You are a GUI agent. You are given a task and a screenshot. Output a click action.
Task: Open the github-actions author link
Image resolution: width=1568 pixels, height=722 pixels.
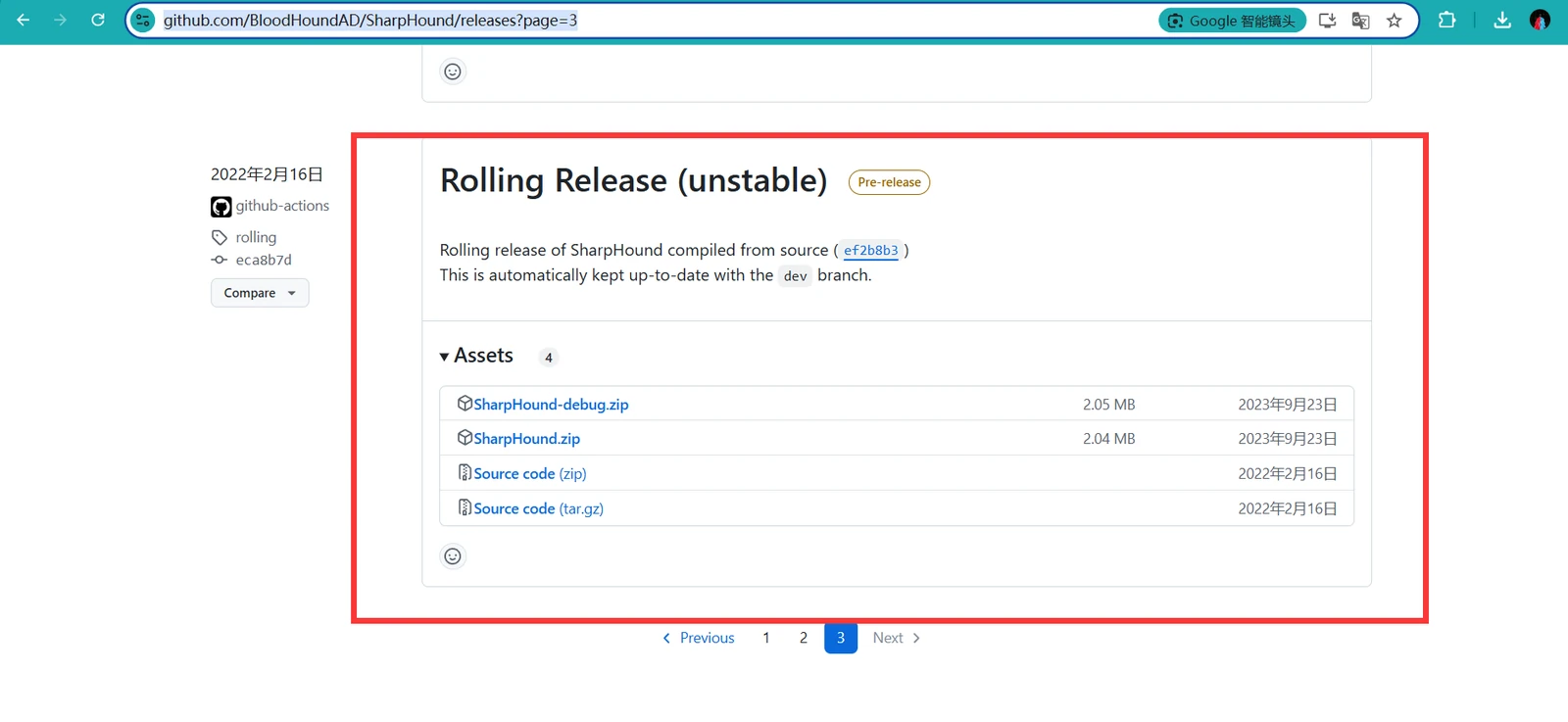[282, 206]
